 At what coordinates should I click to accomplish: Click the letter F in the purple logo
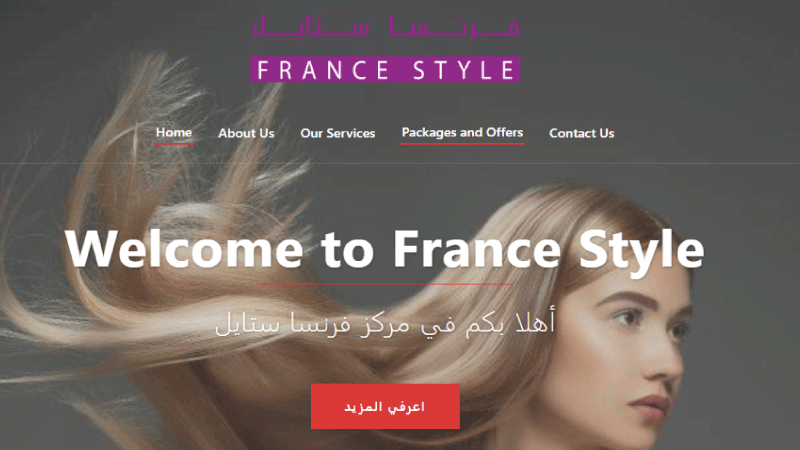point(263,70)
